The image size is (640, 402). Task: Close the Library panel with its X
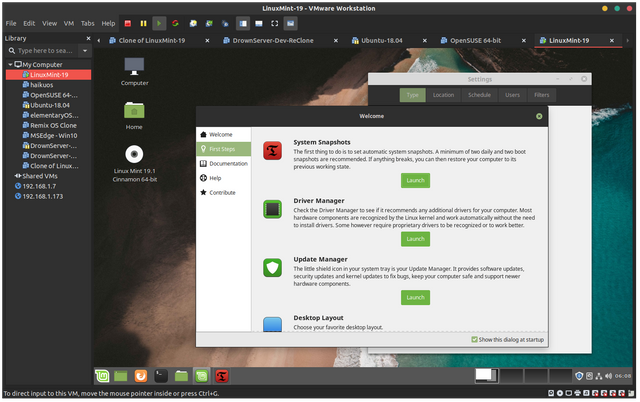click(88, 38)
